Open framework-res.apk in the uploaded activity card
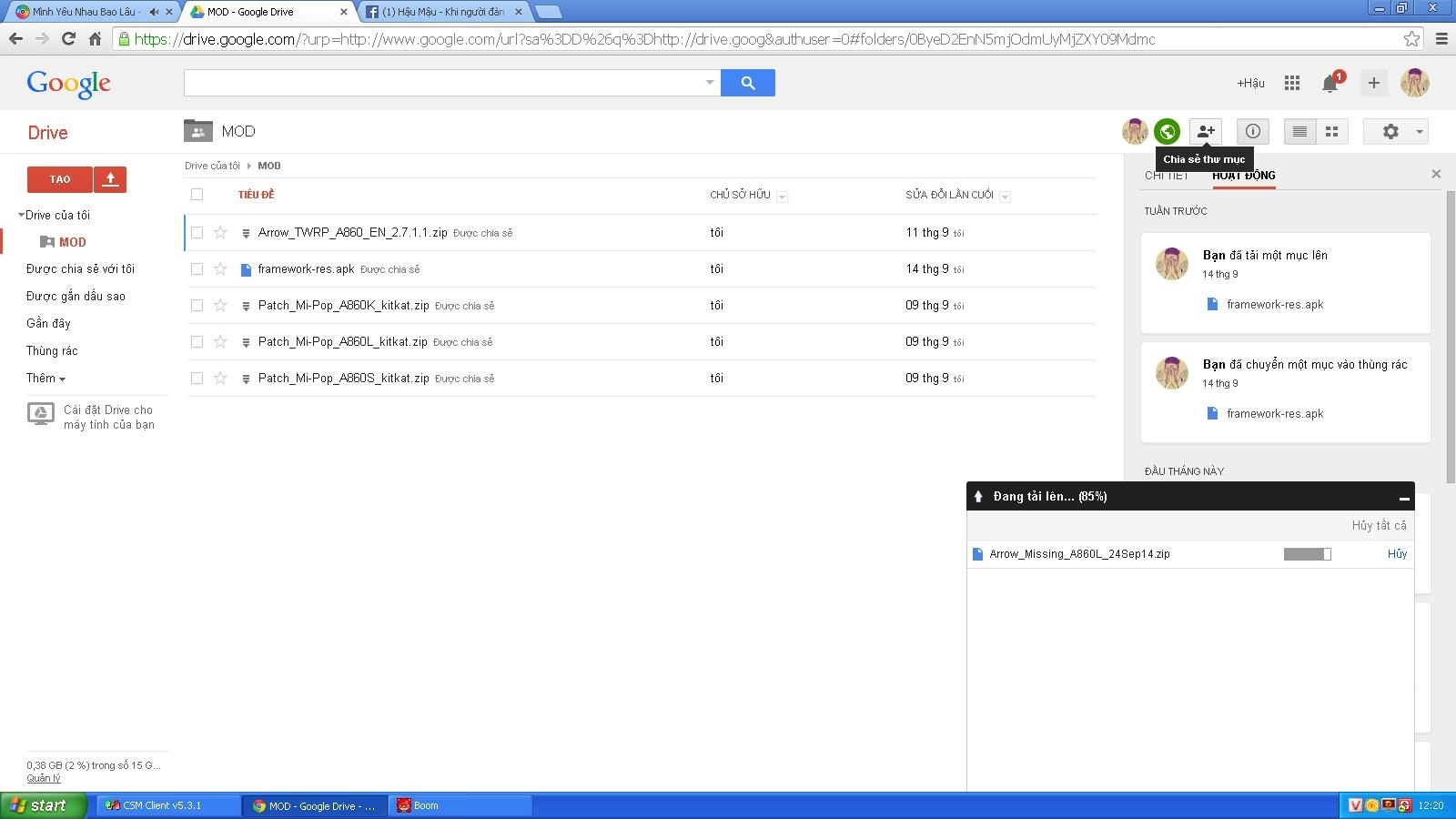The height and width of the screenshot is (819, 1456). point(1275,305)
